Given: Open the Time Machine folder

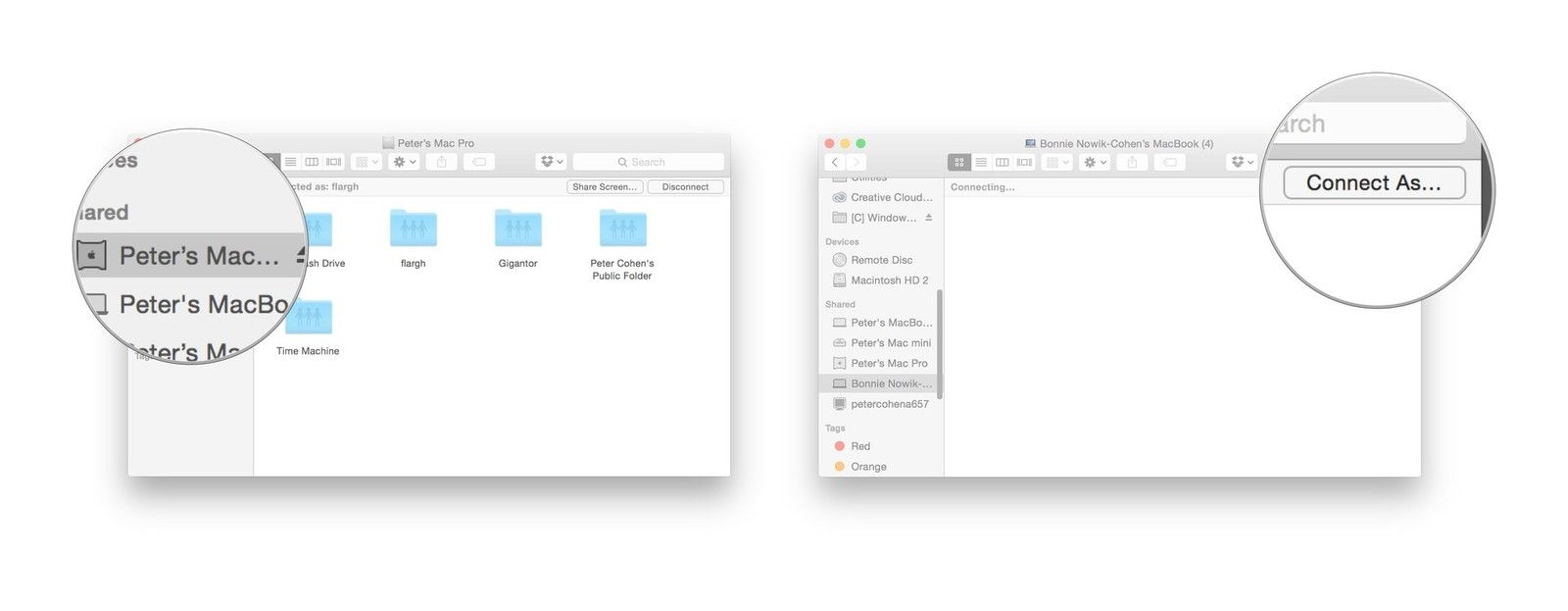Looking at the screenshot, I should [x=308, y=318].
